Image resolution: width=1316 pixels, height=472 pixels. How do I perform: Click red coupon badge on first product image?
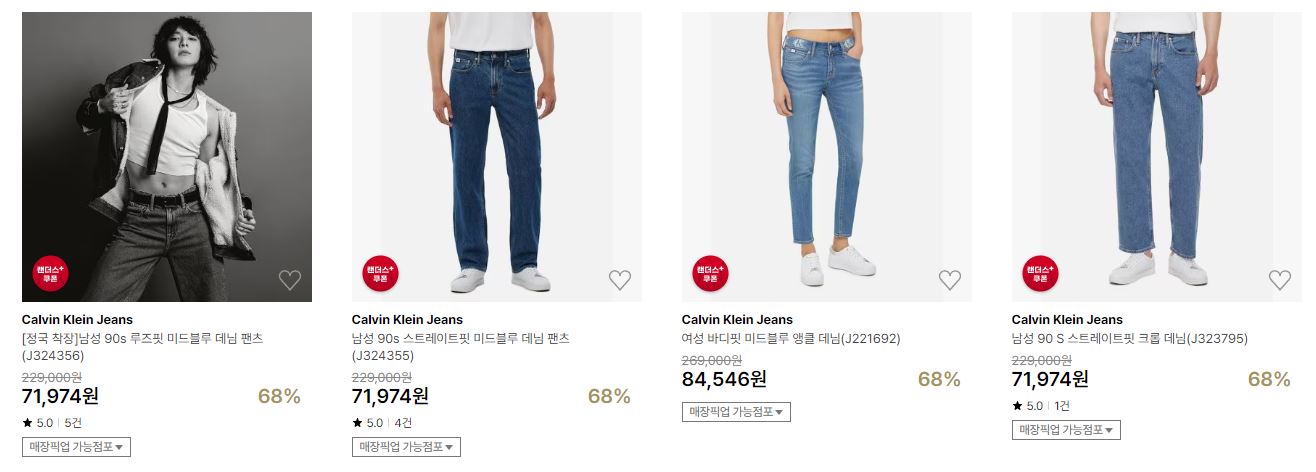[x=50, y=274]
